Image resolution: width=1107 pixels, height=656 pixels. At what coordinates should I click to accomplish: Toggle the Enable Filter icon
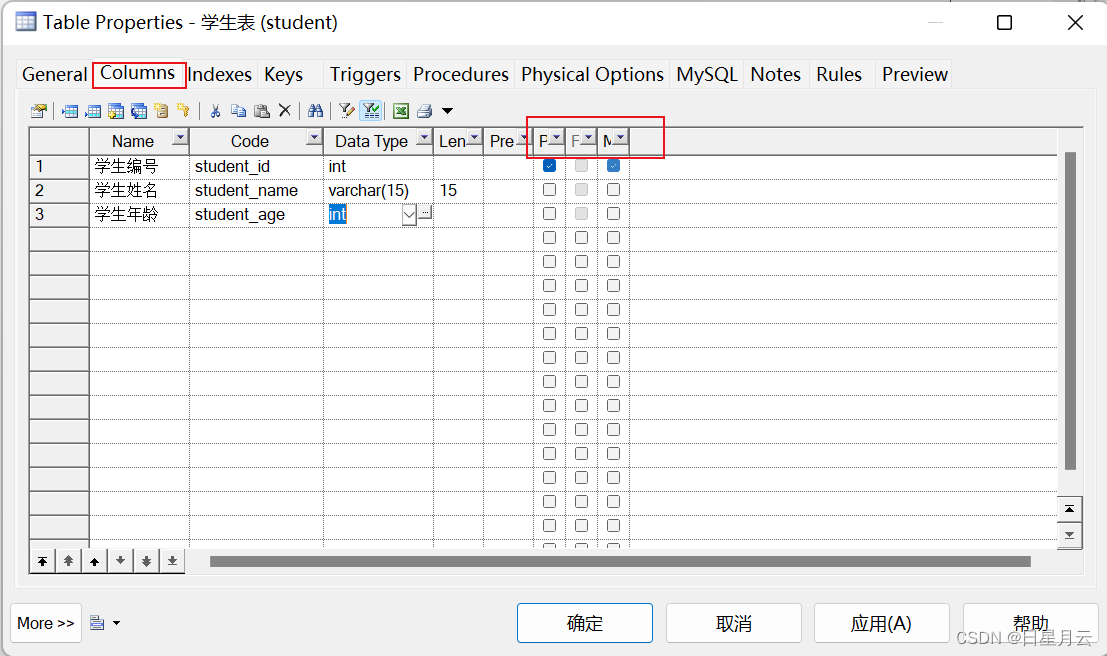[371, 111]
